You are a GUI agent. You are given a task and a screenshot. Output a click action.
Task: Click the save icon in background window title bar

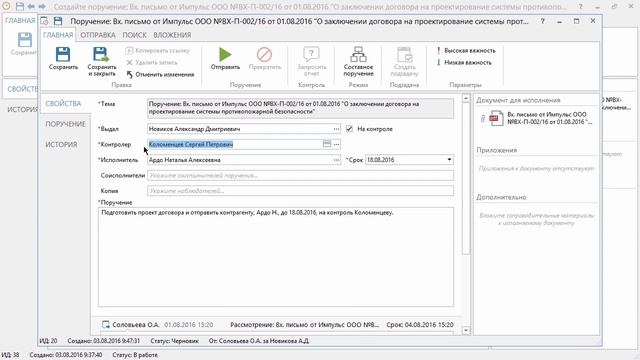click(x=20, y=7)
